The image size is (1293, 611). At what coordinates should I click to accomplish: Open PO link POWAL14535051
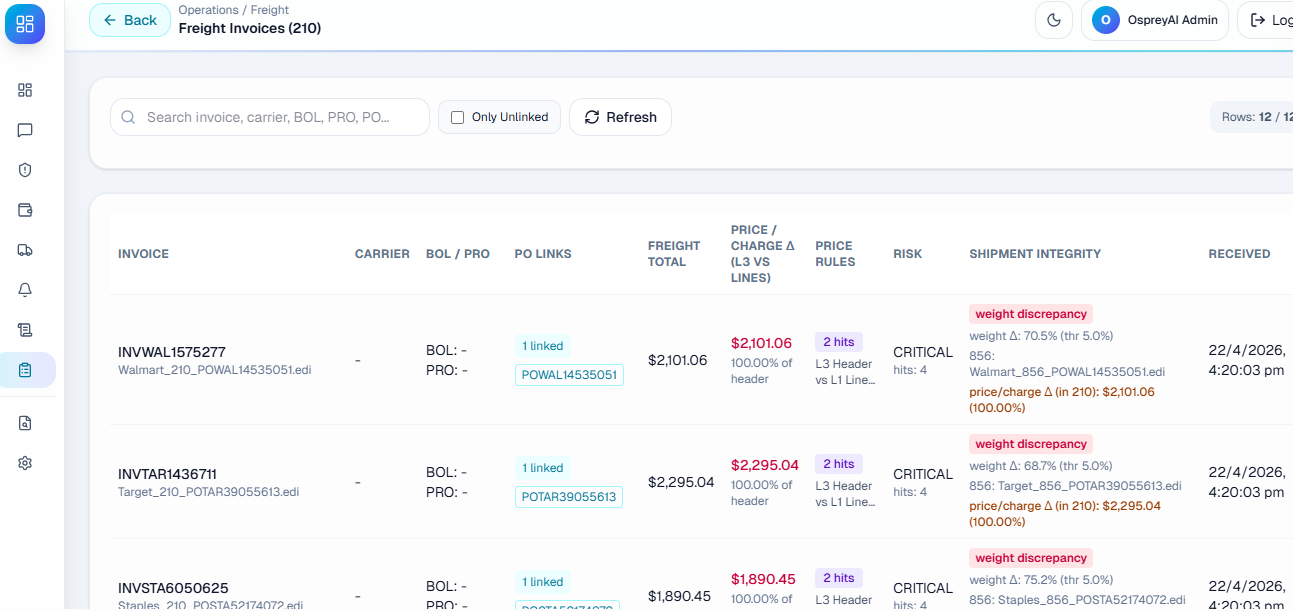coord(570,375)
